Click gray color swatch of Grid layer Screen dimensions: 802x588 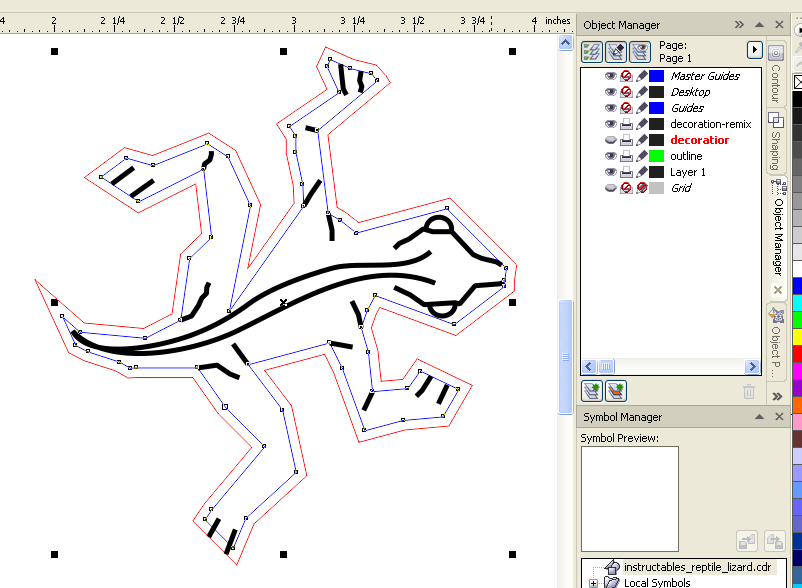(656, 188)
